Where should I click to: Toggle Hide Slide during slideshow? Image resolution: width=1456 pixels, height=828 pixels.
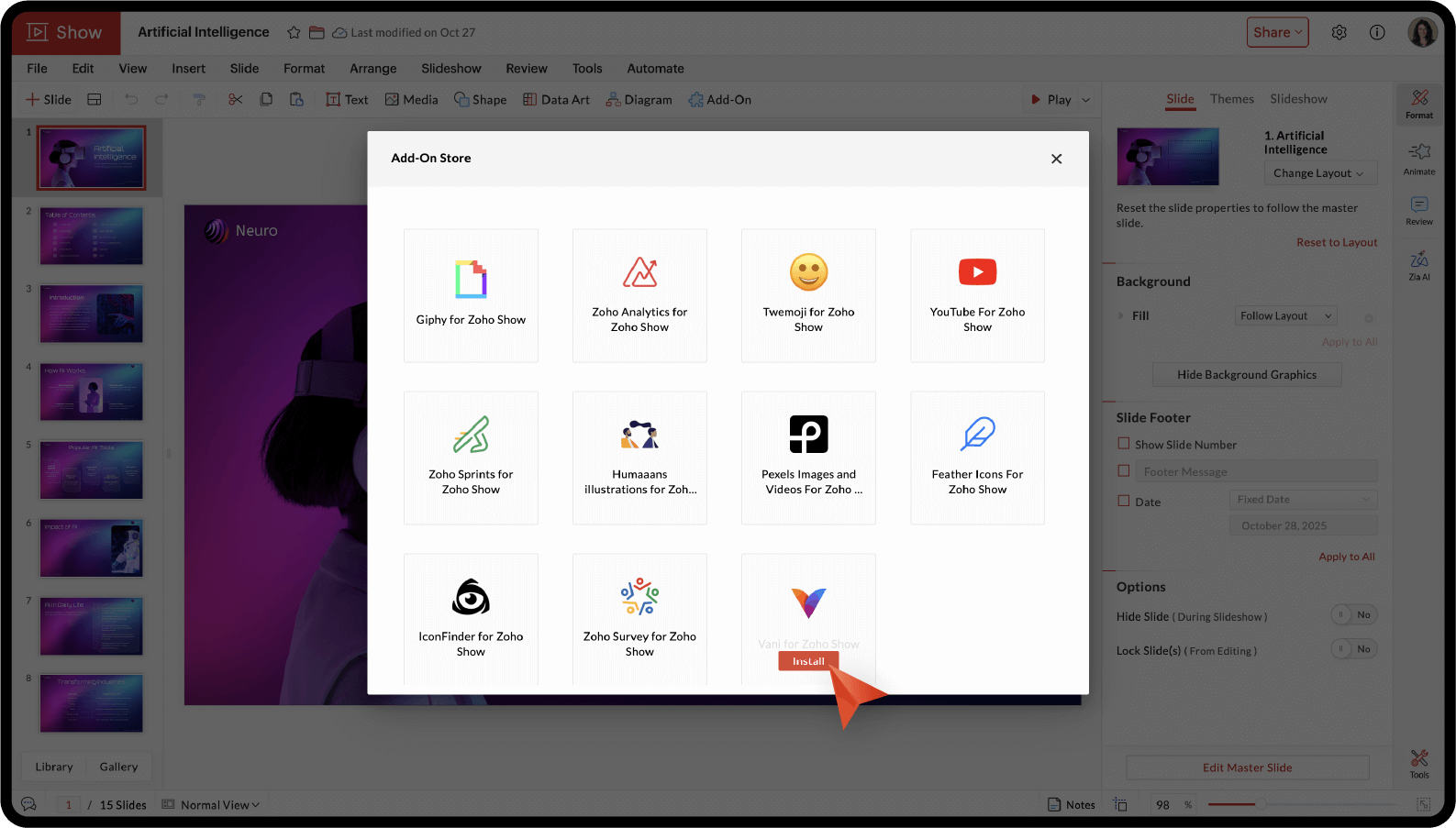coord(1354,615)
